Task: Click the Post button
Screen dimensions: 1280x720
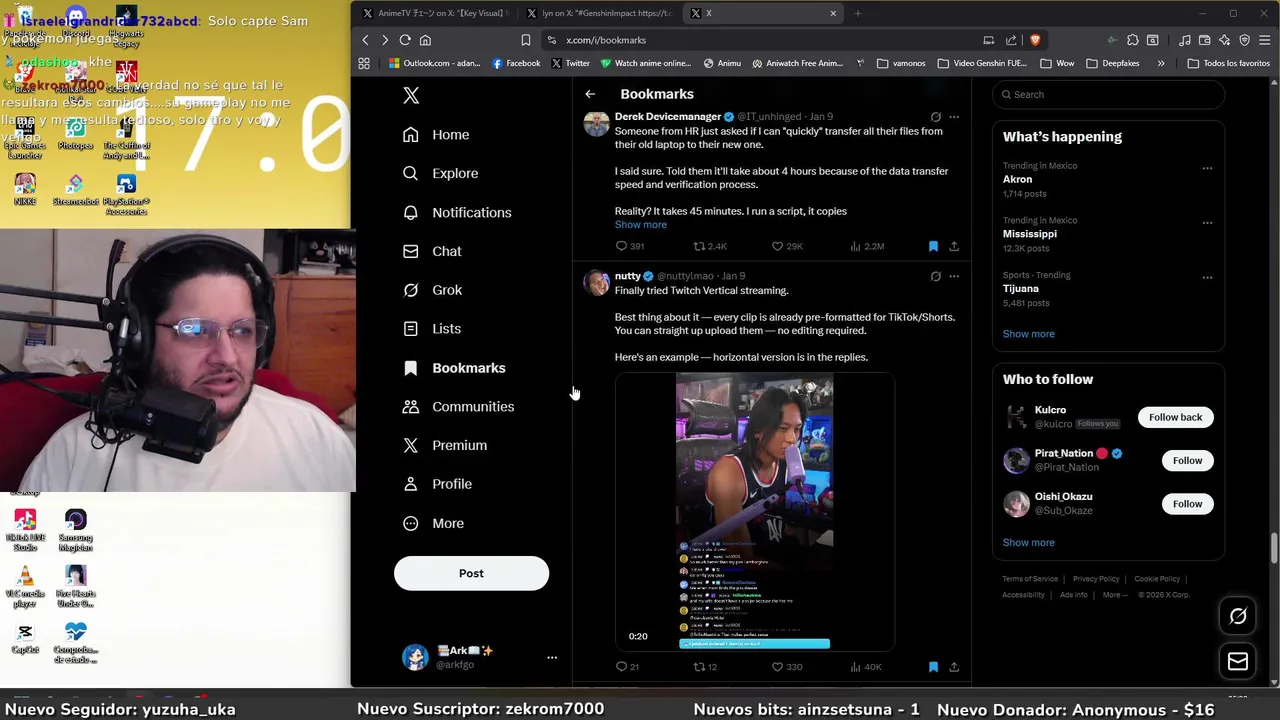Action: pyautogui.click(x=471, y=573)
